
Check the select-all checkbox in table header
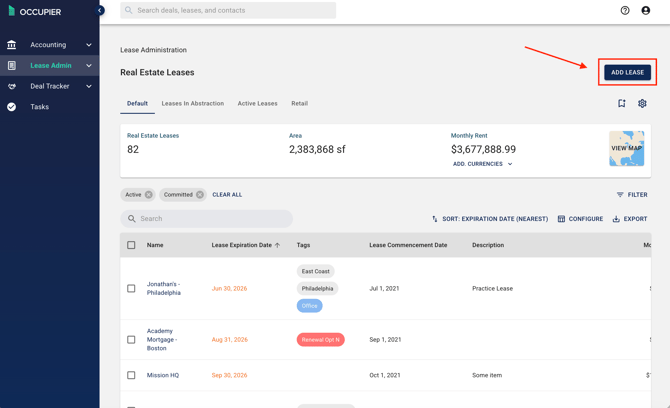tap(131, 245)
